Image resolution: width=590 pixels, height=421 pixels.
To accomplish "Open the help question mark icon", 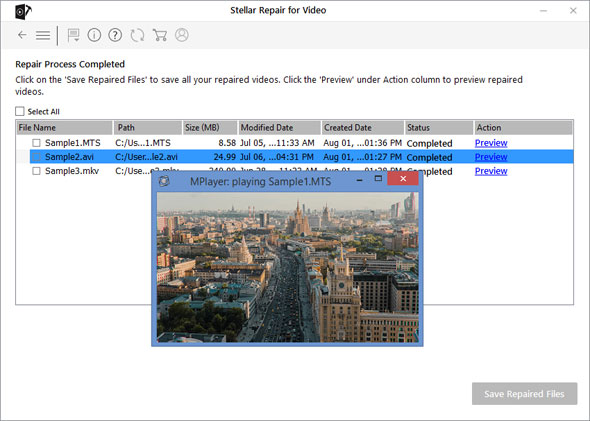I will click(x=115, y=35).
